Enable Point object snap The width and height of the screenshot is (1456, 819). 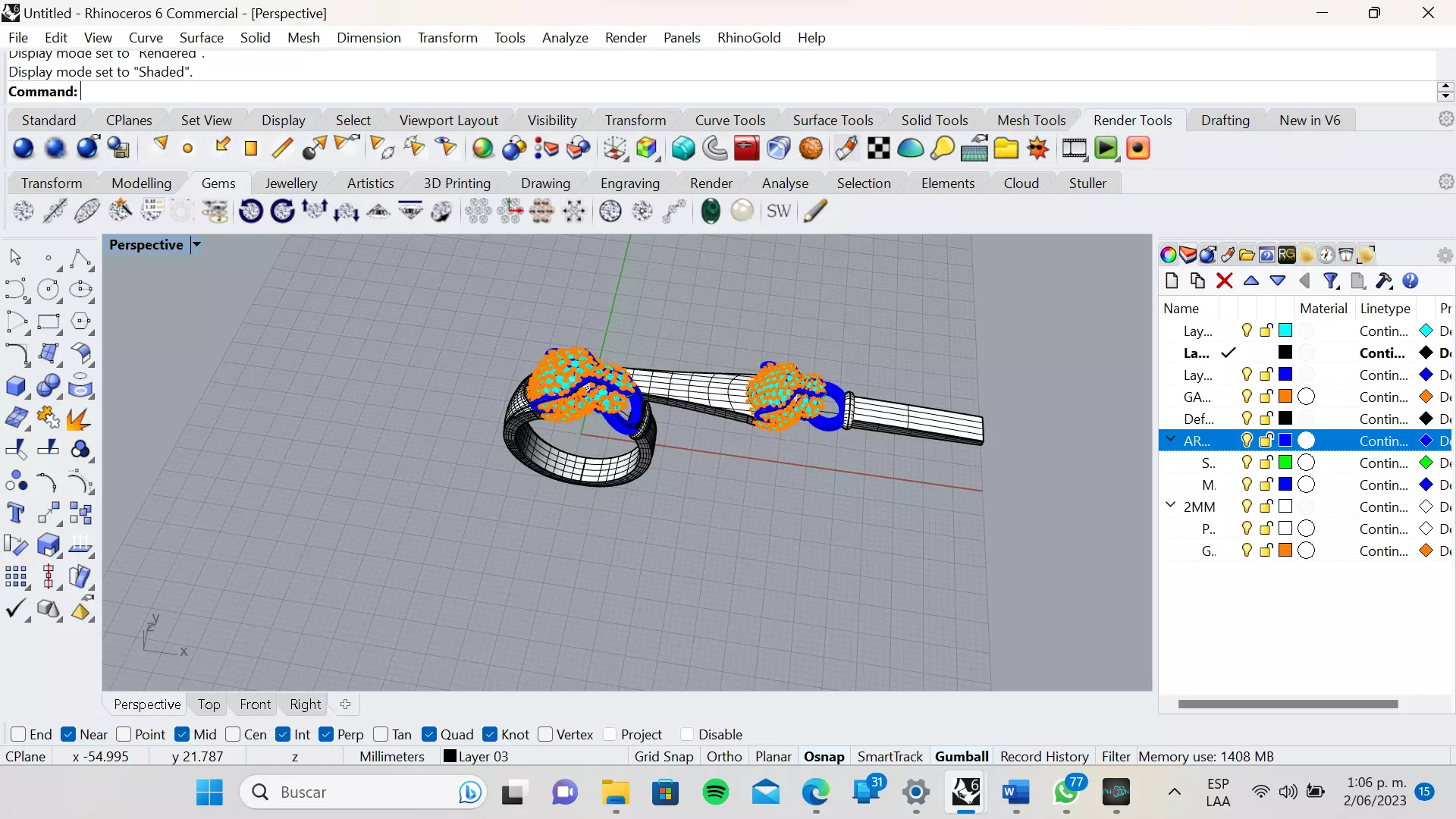[x=124, y=734]
